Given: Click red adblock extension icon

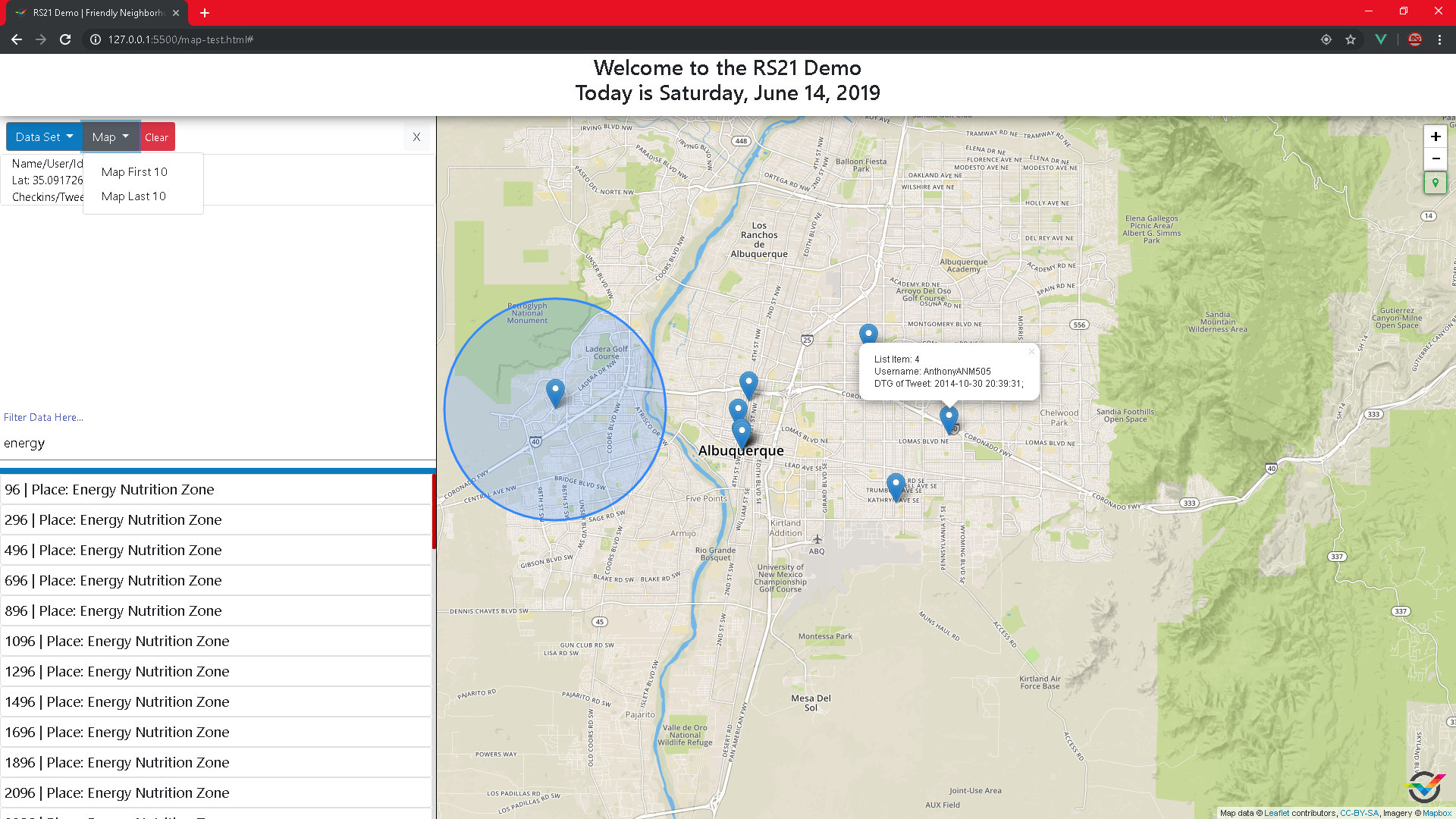Looking at the screenshot, I should coord(1415,39).
